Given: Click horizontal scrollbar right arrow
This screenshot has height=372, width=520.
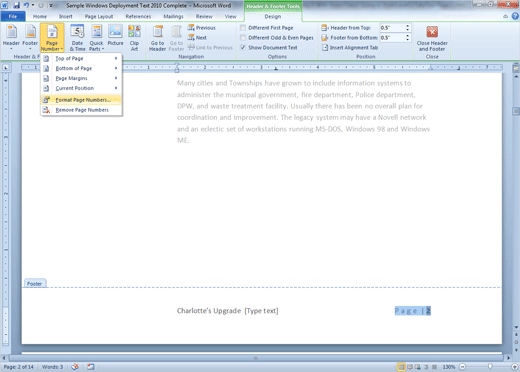Looking at the screenshot, I should (508, 358).
